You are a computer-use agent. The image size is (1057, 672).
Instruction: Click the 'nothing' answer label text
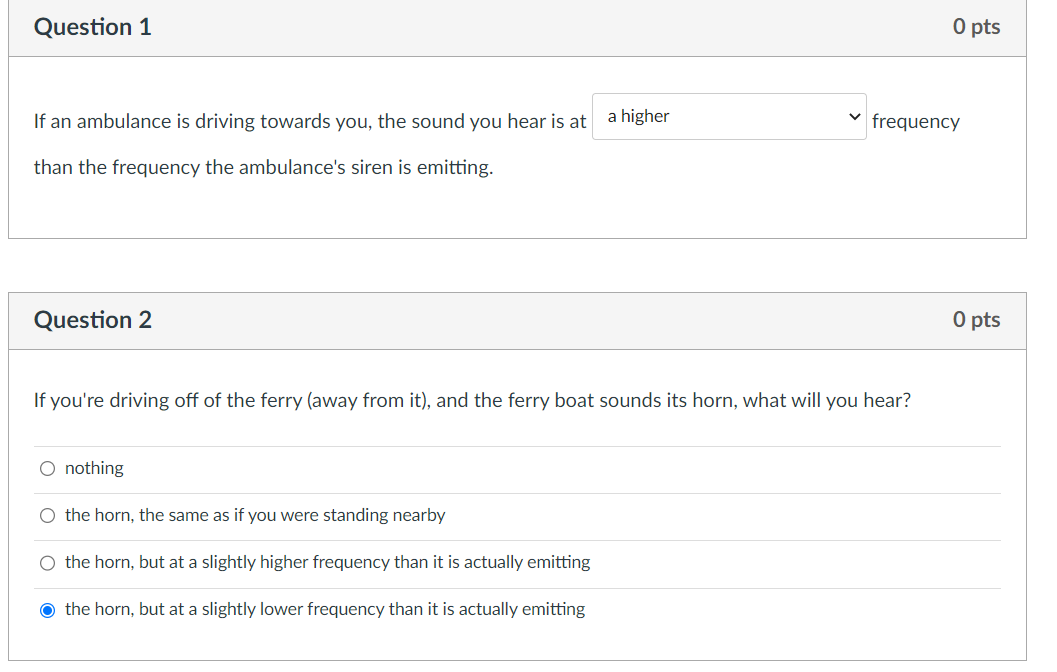pos(94,468)
